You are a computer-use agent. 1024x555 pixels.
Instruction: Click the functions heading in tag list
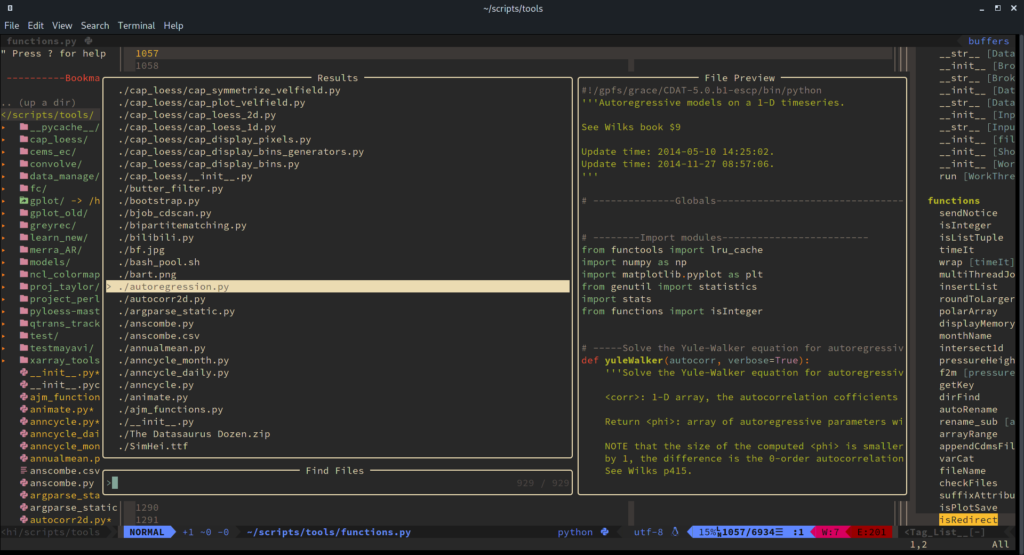[x=953, y=200]
